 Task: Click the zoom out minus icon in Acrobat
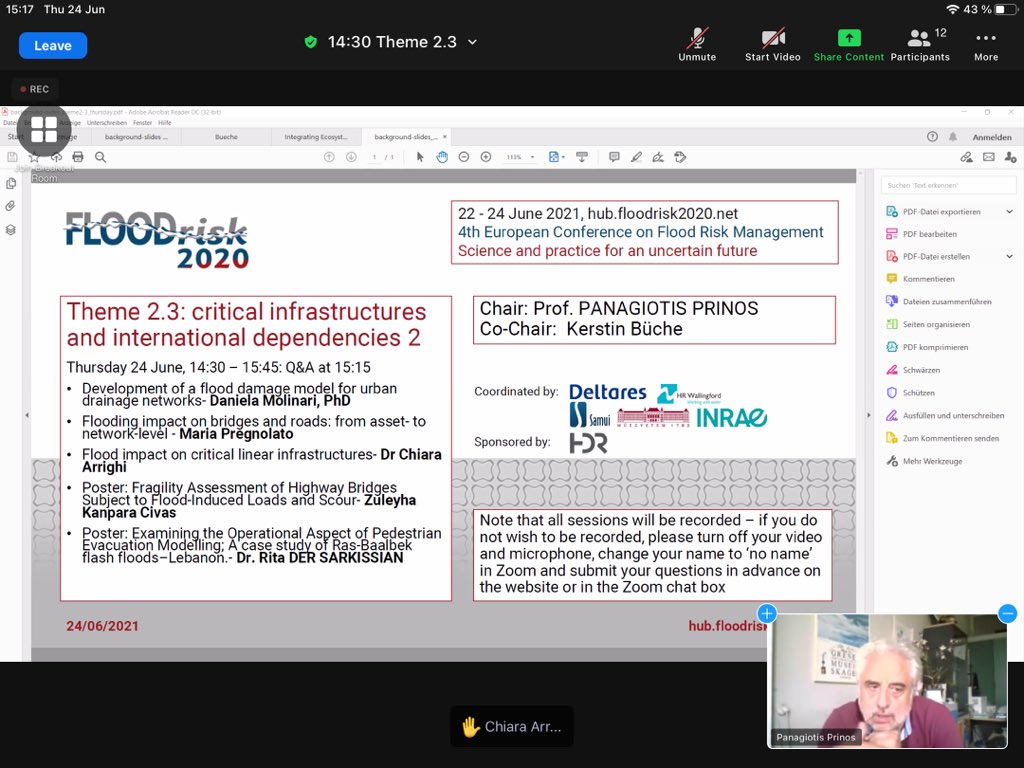coord(464,157)
